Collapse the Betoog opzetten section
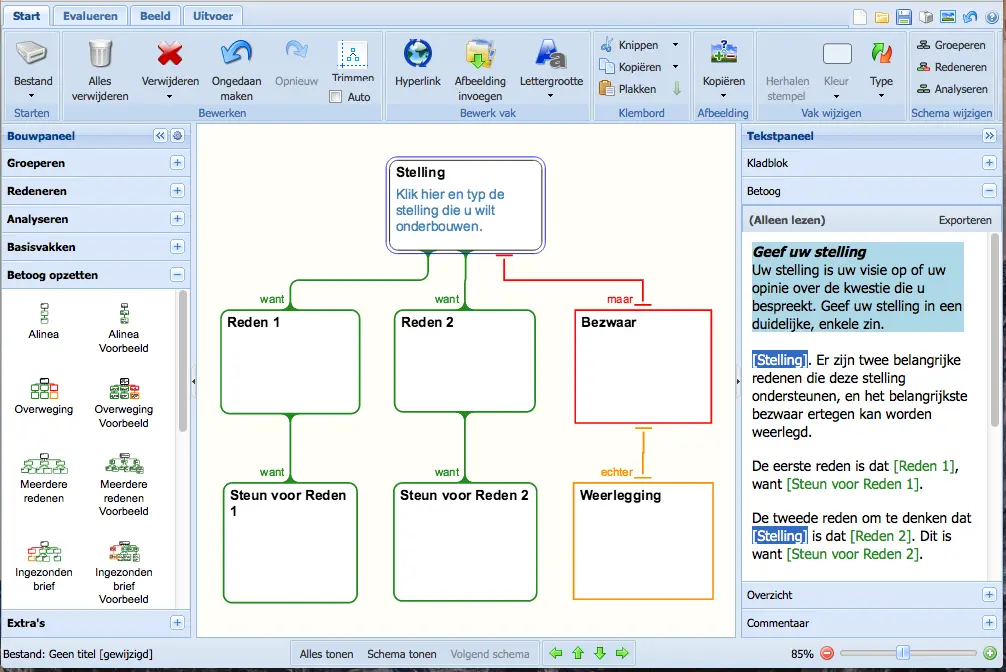The image size is (1006, 672). [x=177, y=275]
